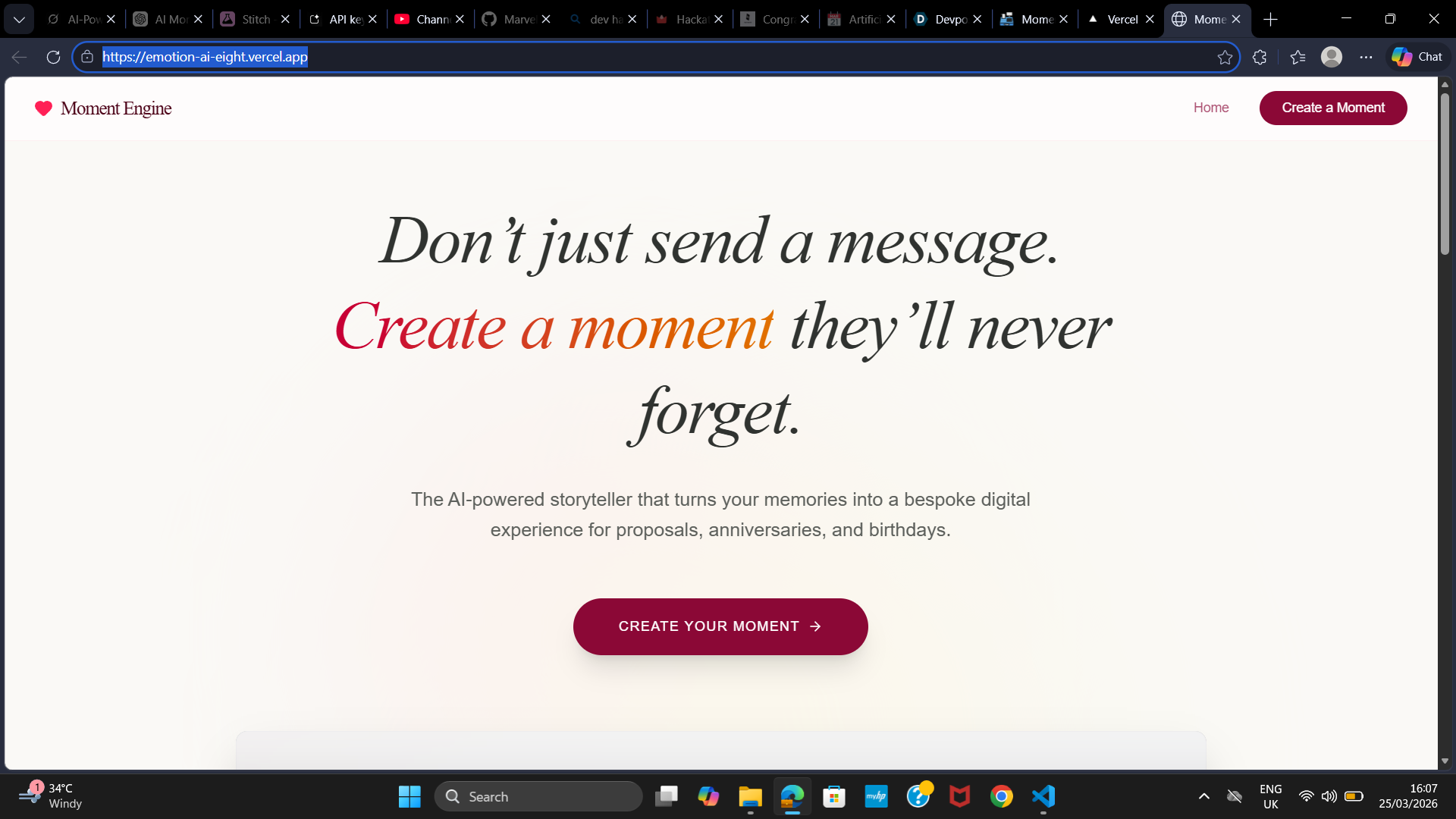This screenshot has height=819, width=1456.
Task: Open the browser profile avatar
Action: point(1332,57)
